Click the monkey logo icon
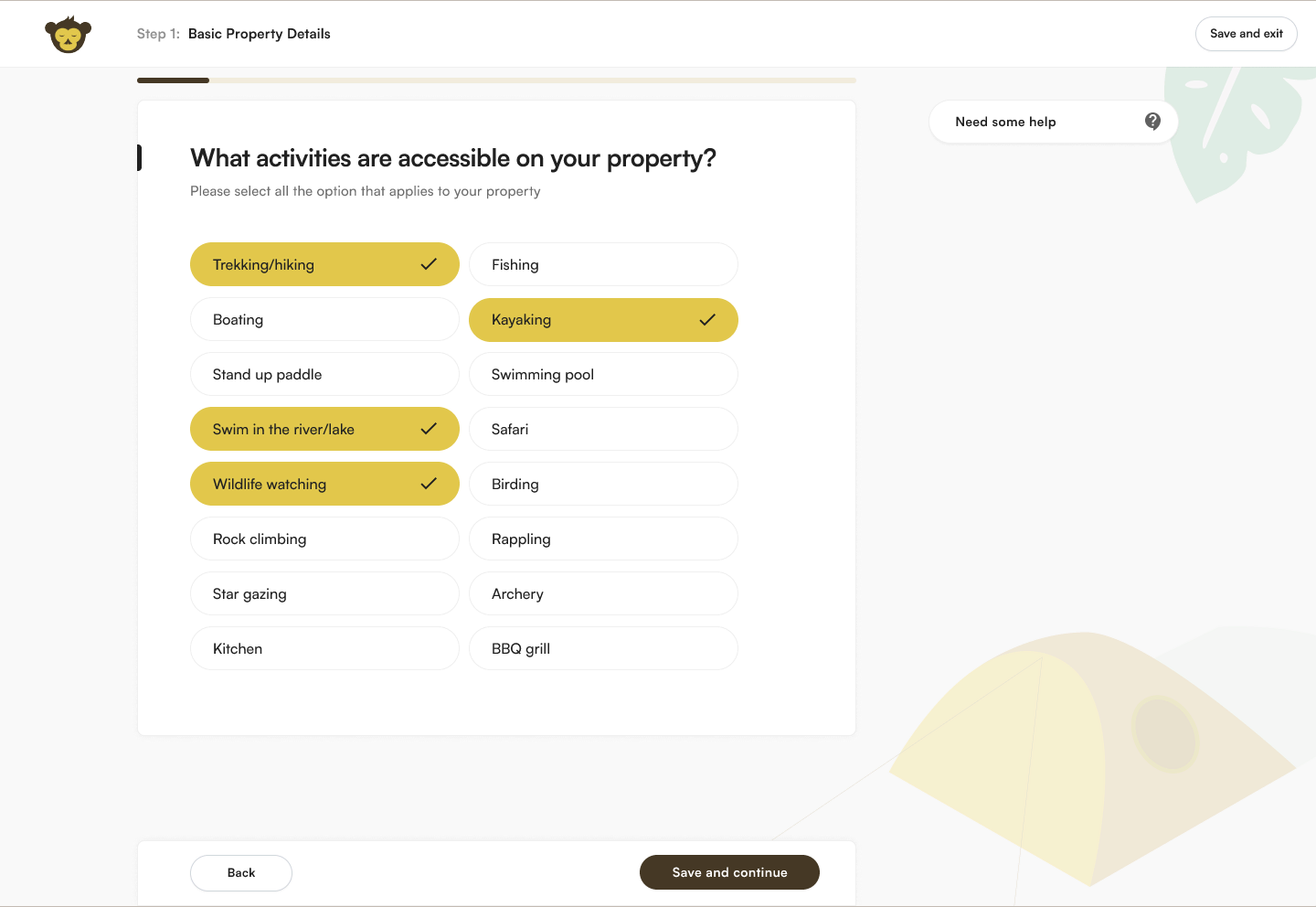Image resolution: width=1316 pixels, height=907 pixels. [68, 35]
